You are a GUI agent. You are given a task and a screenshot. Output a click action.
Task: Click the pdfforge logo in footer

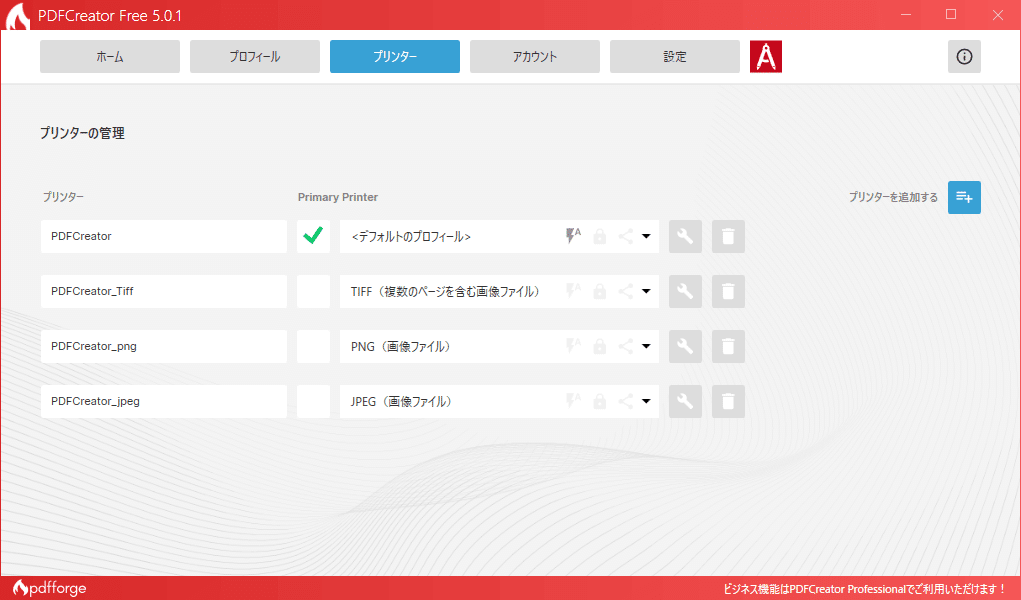[49, 588]
